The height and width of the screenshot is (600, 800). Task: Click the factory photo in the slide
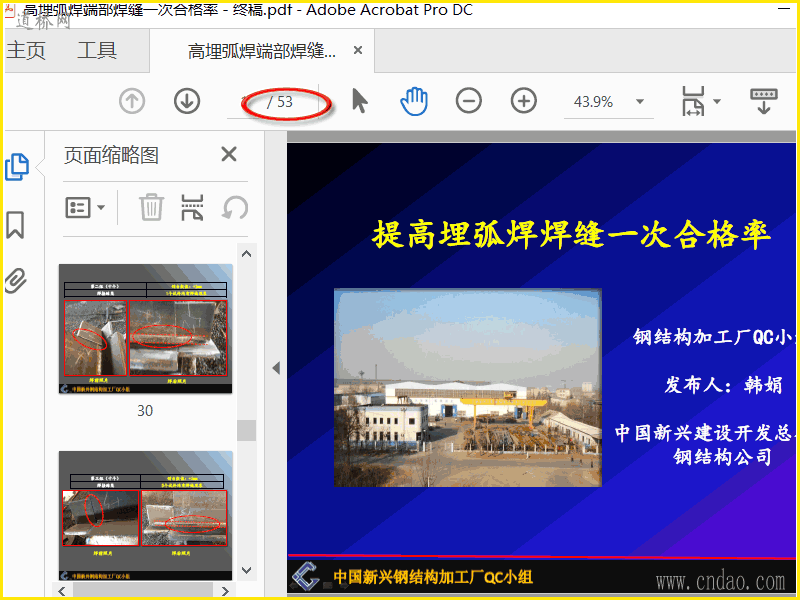468,388
